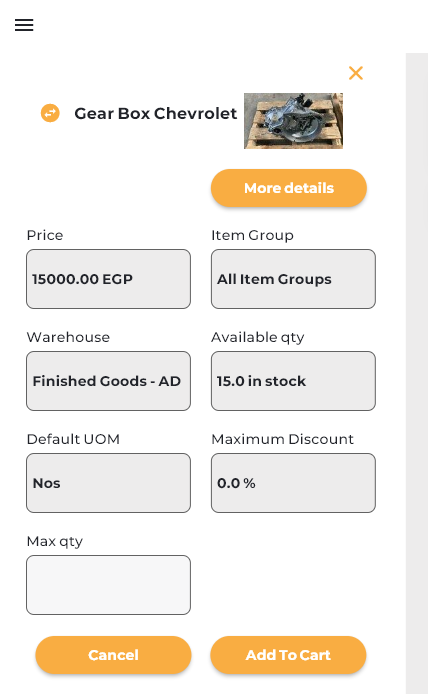Click the gray strip on the right edge
428x694 pixels.
[416, 374]
